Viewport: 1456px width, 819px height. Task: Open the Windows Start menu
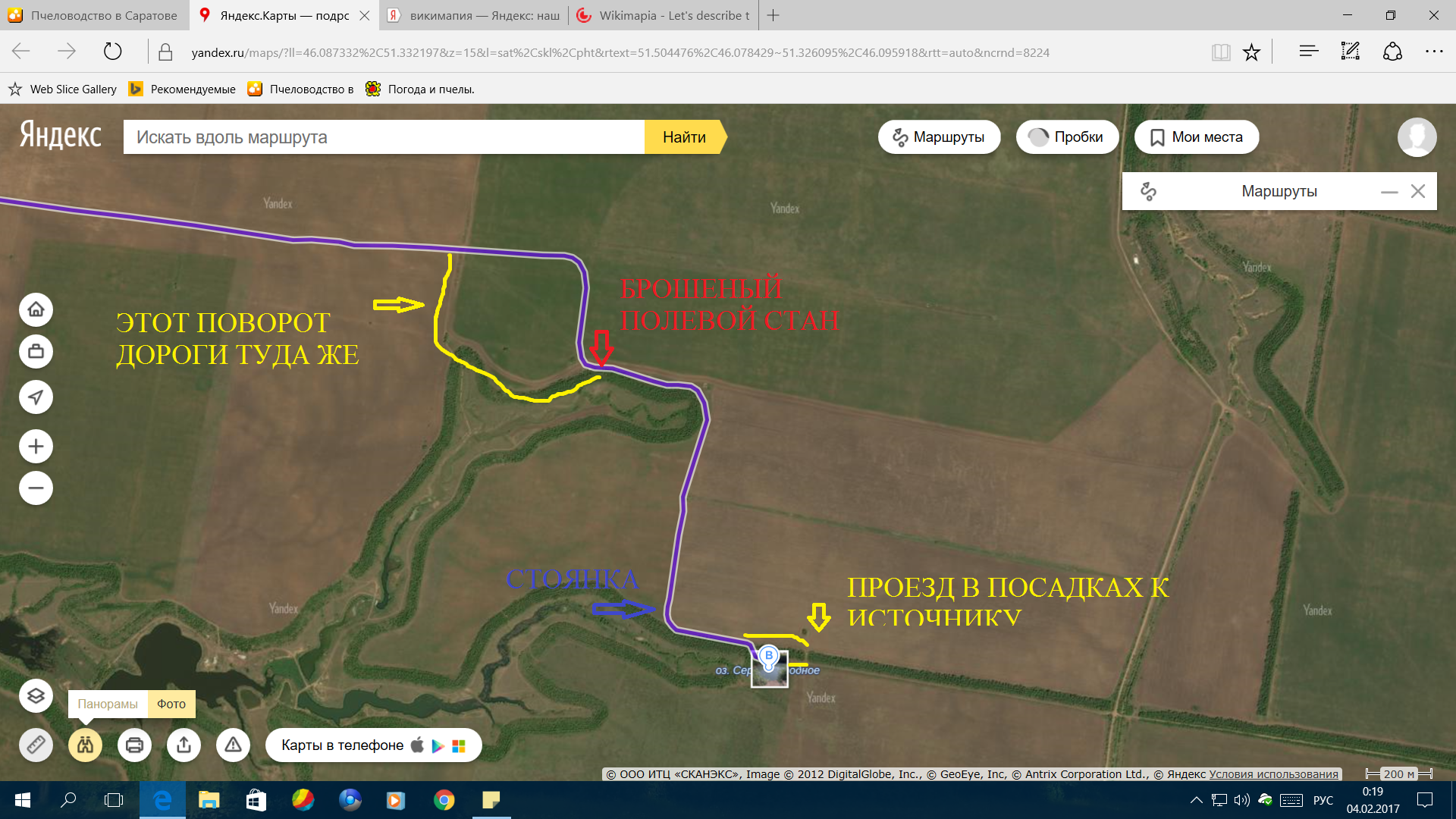click(x=22, y=800)
